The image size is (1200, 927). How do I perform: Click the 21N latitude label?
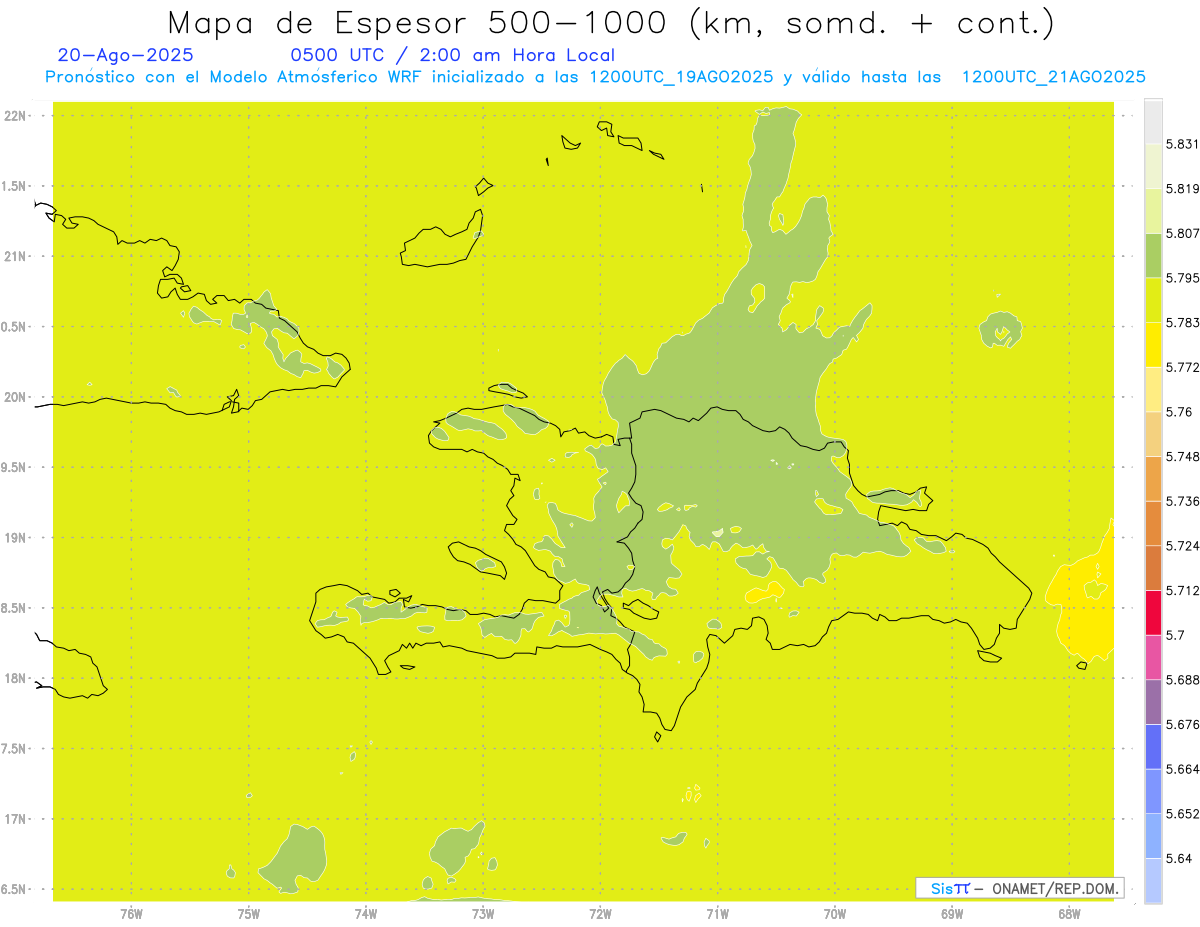[x=15, y=256]
